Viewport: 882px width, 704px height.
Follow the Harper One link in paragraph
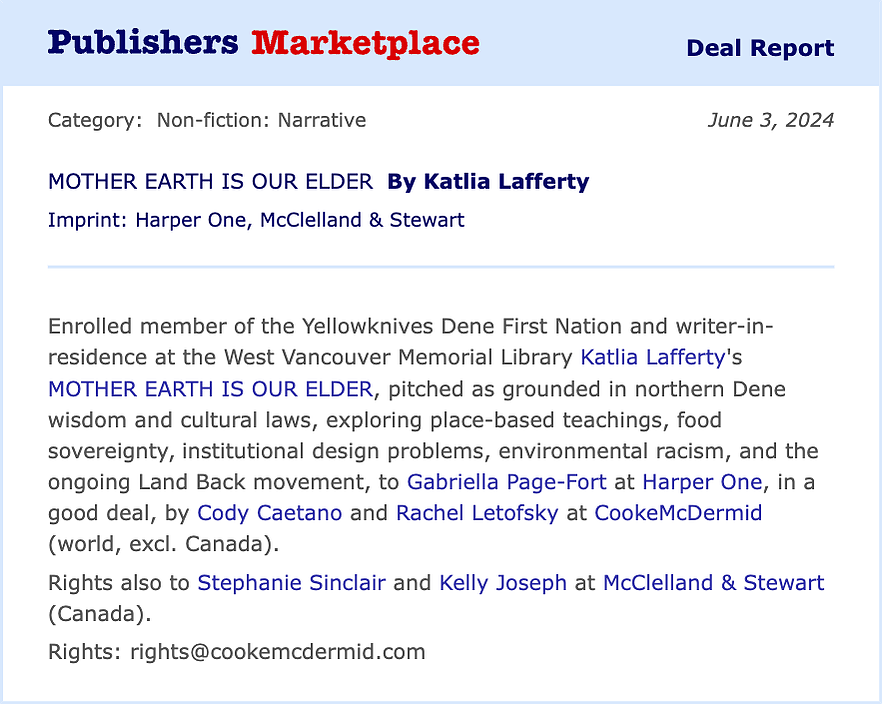702,482
